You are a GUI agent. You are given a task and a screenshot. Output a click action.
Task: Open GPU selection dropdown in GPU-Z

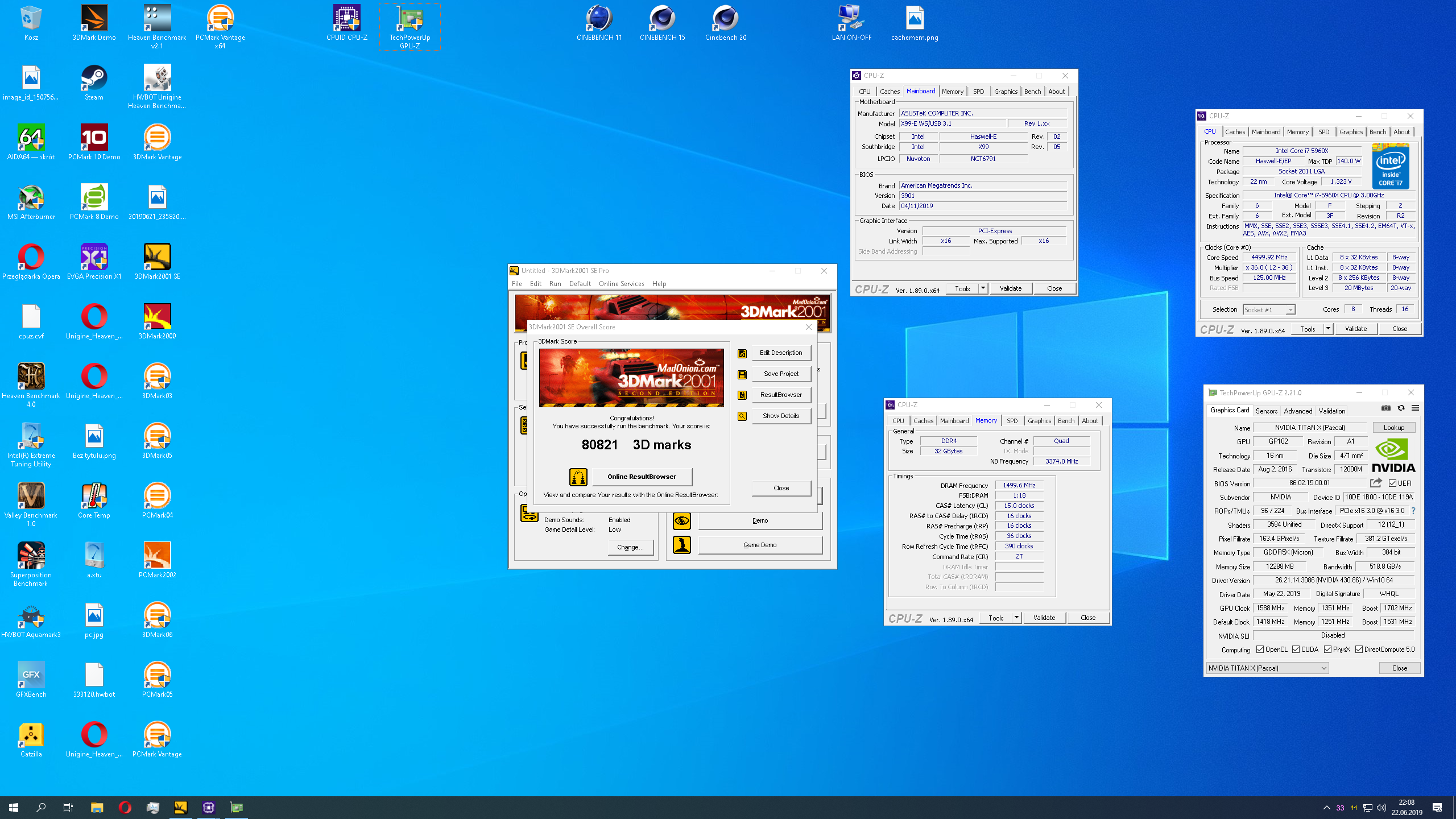pos(1267,668)
